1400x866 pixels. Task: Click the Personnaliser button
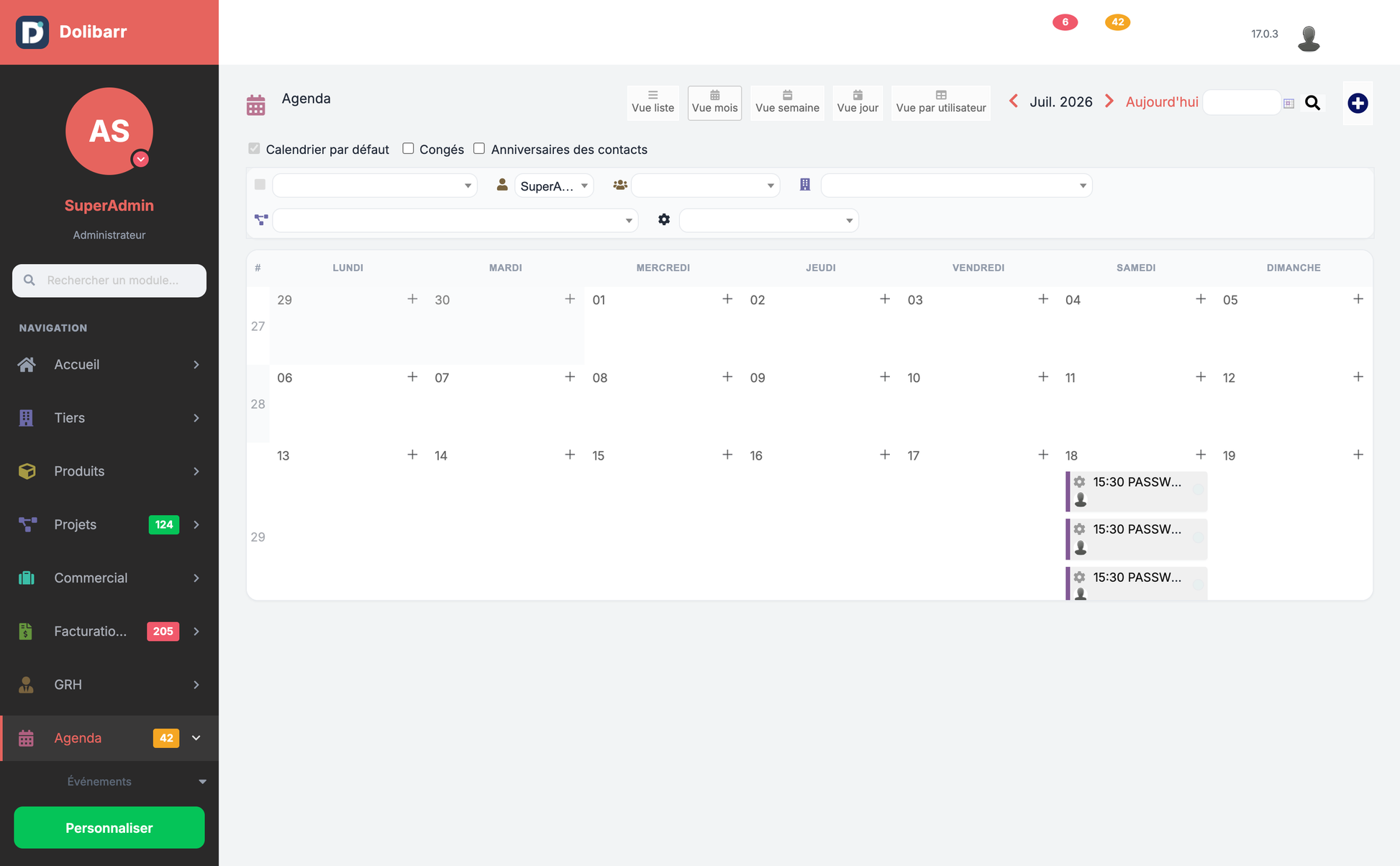[x=109, y=827]
